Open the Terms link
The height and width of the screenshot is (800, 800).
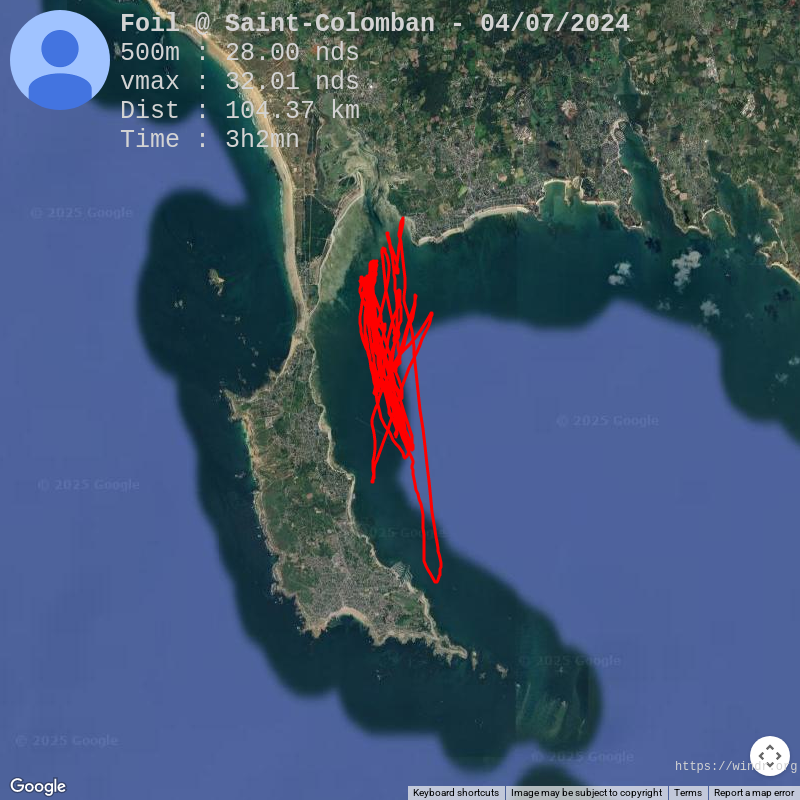point(687,792)
